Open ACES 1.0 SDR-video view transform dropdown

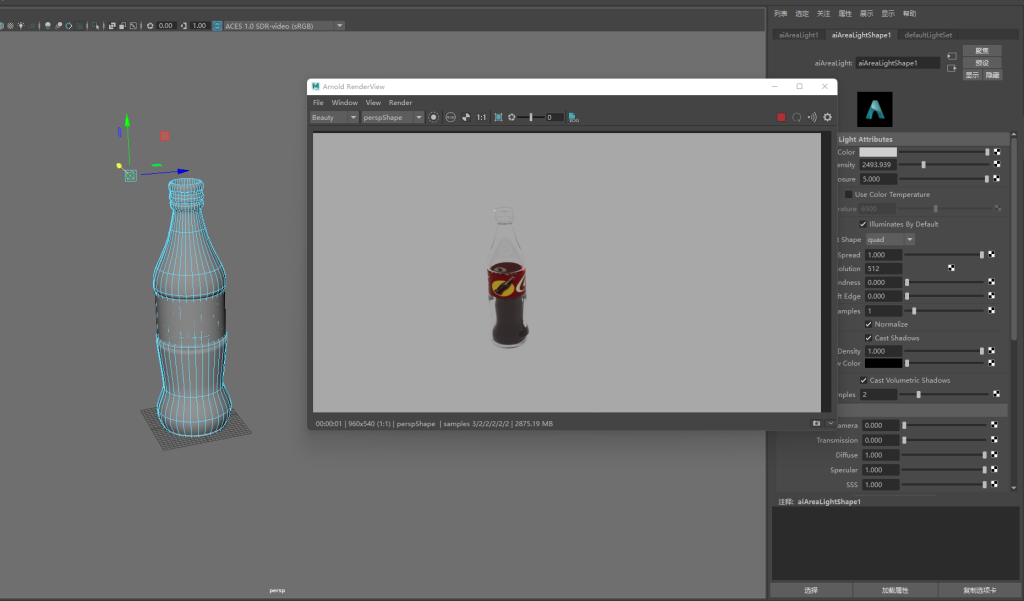coord(283,25)
